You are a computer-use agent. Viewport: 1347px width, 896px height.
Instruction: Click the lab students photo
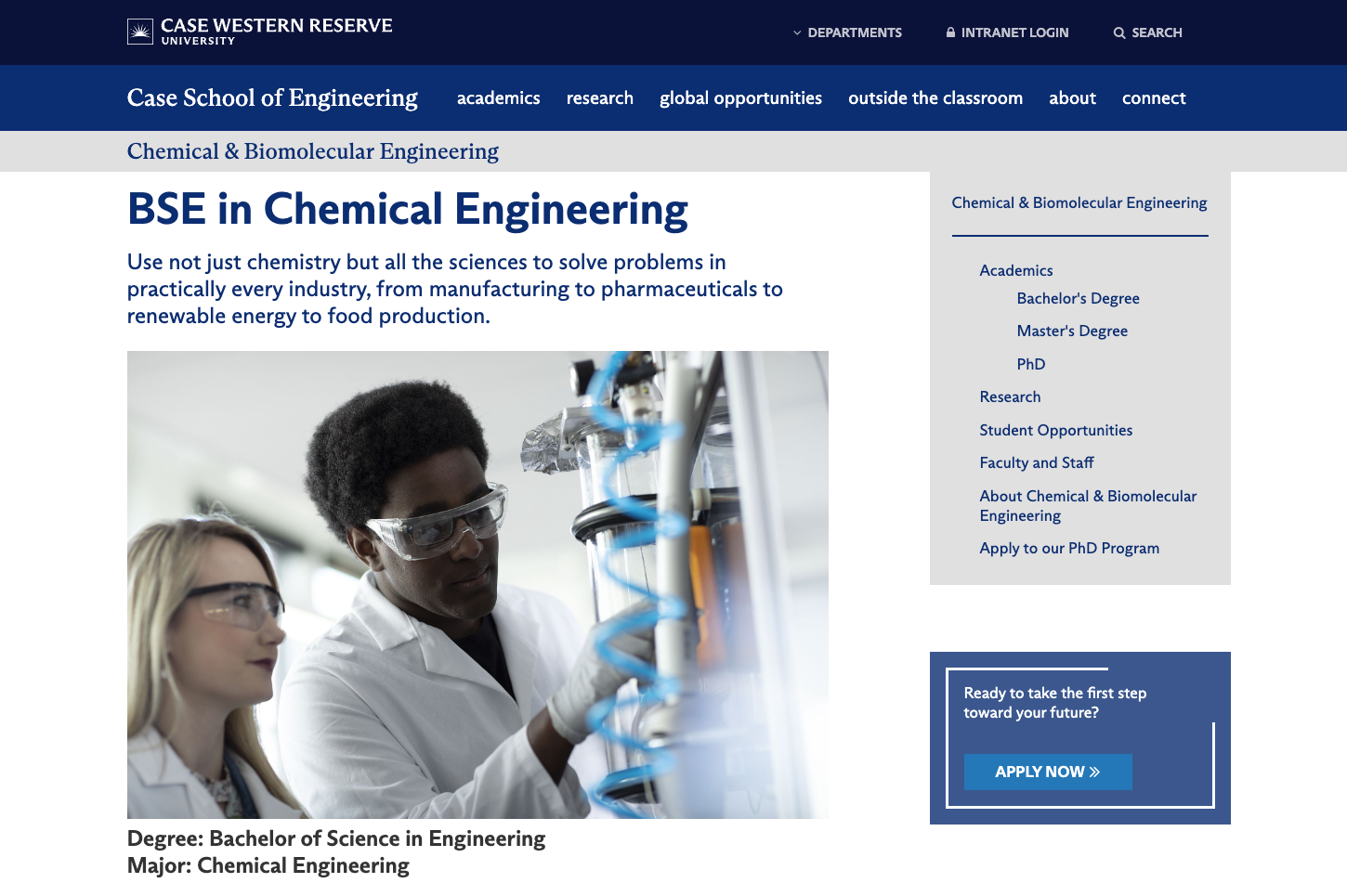477,585
